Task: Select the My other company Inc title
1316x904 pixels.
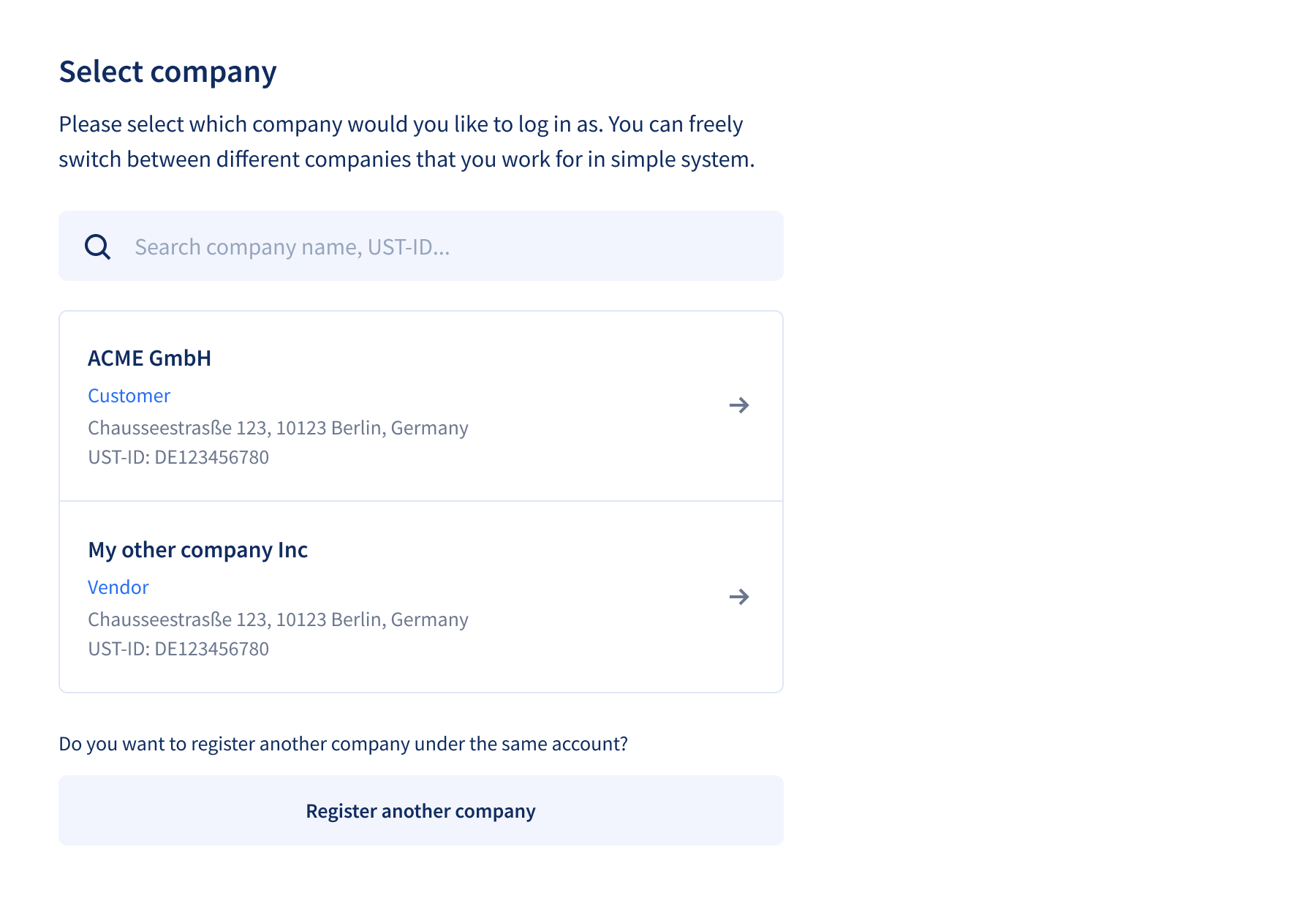Action: [197, 550]
